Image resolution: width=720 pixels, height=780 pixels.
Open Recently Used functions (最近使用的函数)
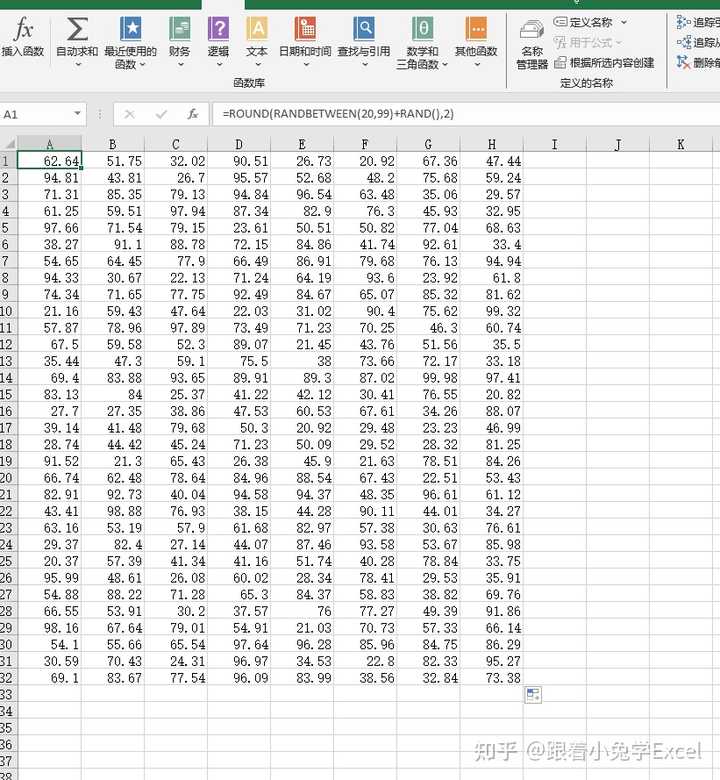click(x=130, y=29)
